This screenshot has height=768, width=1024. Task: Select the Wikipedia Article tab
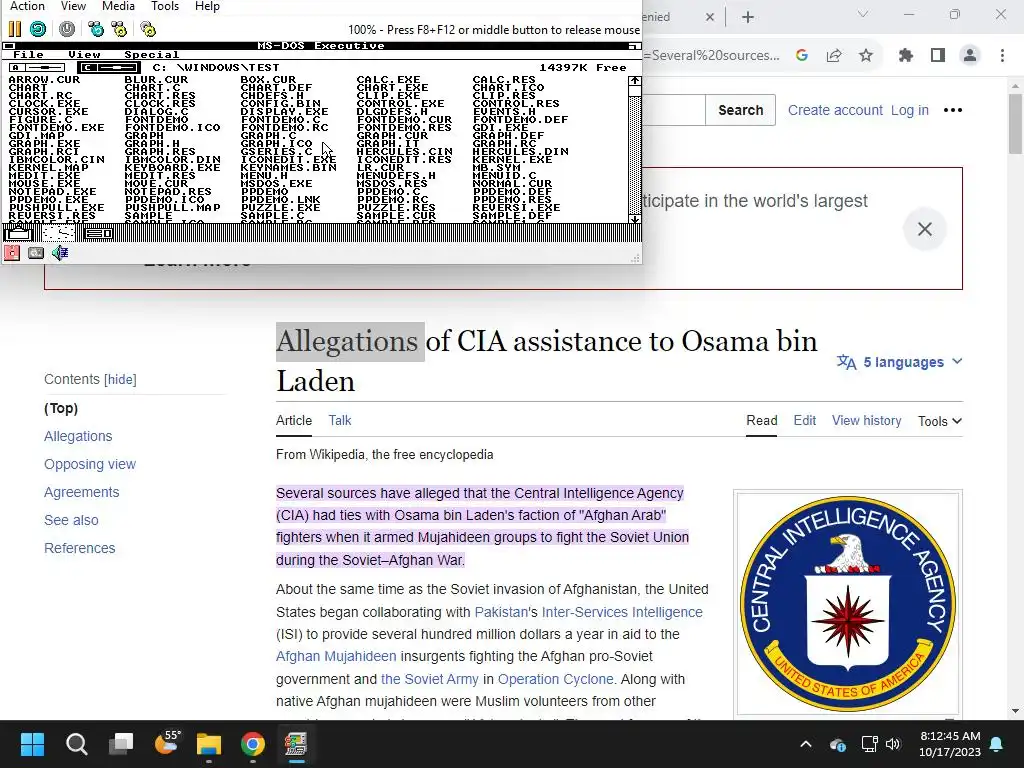tap(294, 421)
